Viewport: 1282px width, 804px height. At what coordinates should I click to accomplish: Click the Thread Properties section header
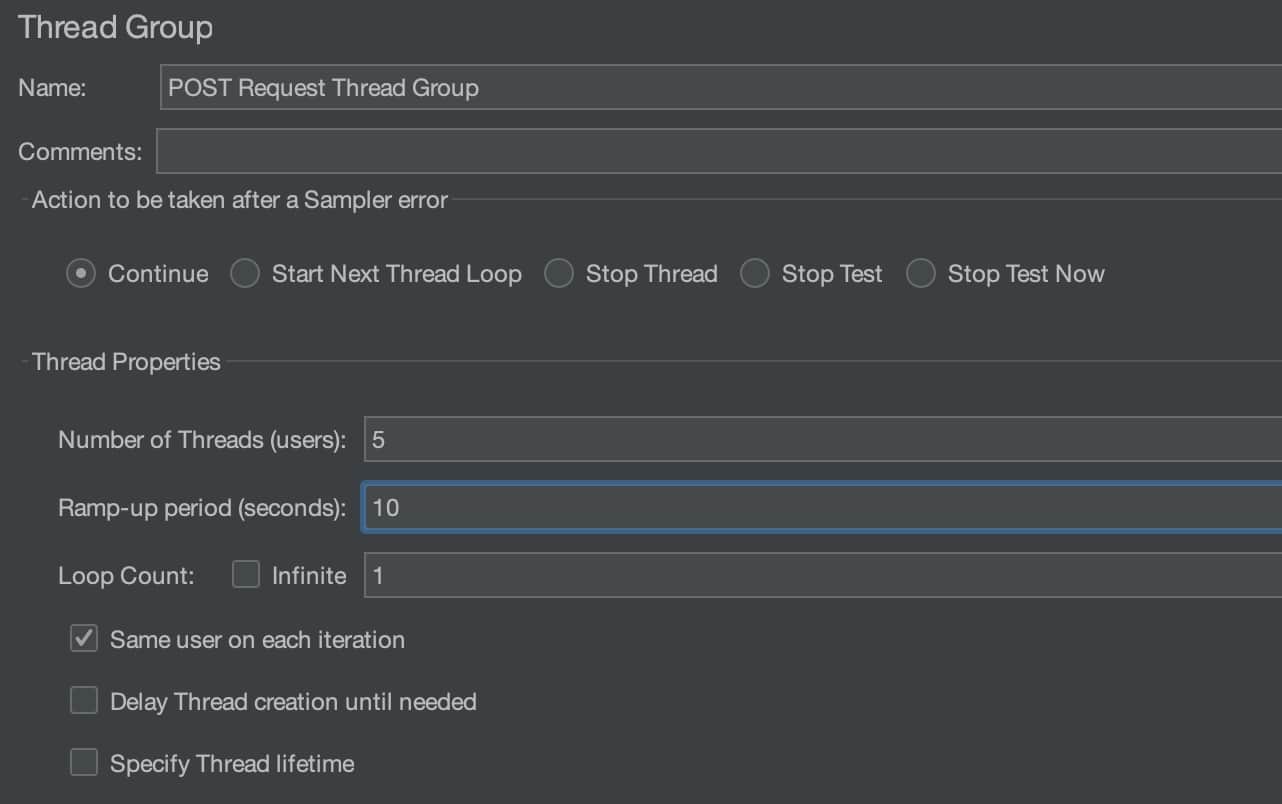pyautogui.click(x=126, y=361)
